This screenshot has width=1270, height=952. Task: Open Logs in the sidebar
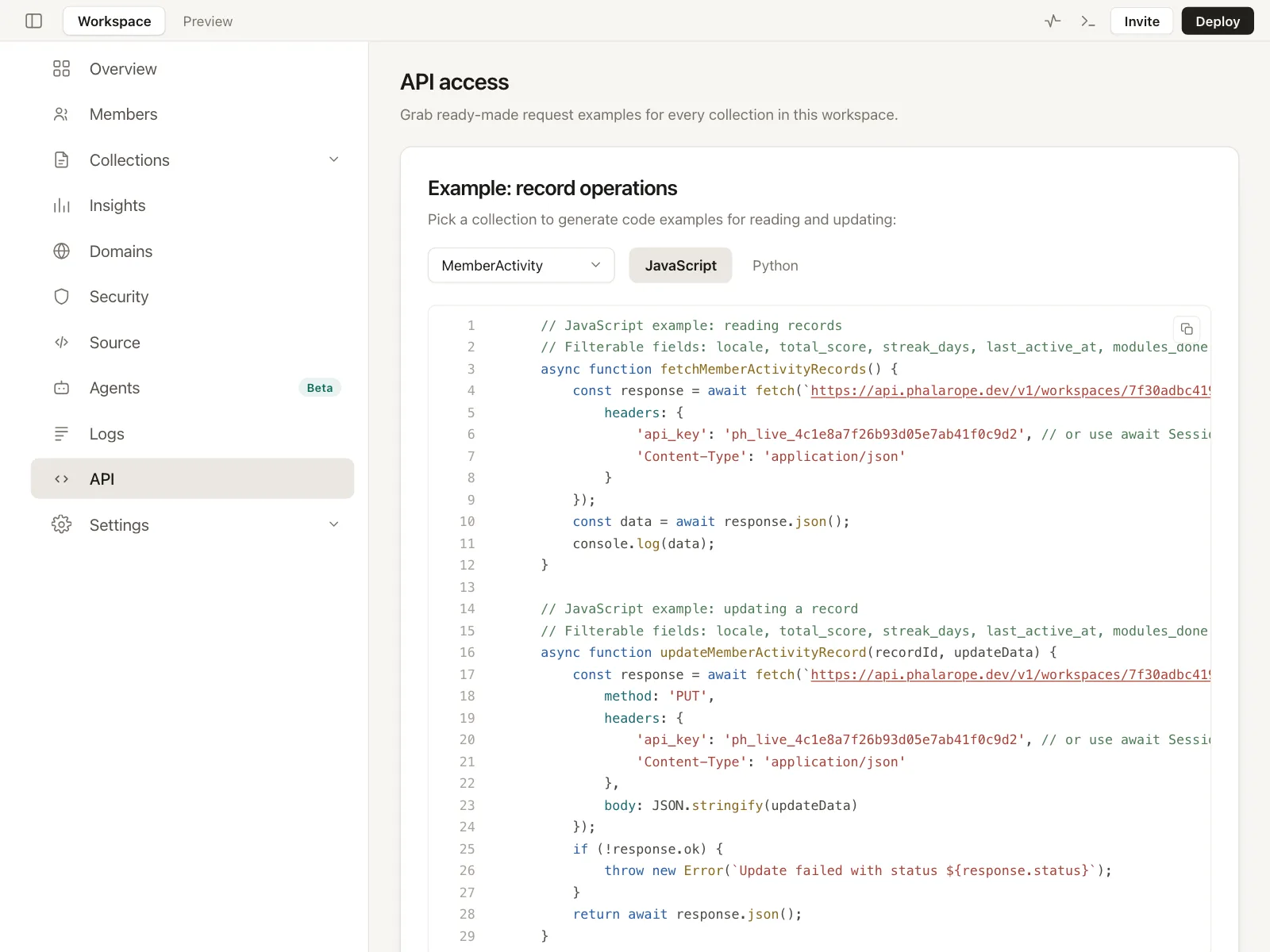[x=192, y=433]
